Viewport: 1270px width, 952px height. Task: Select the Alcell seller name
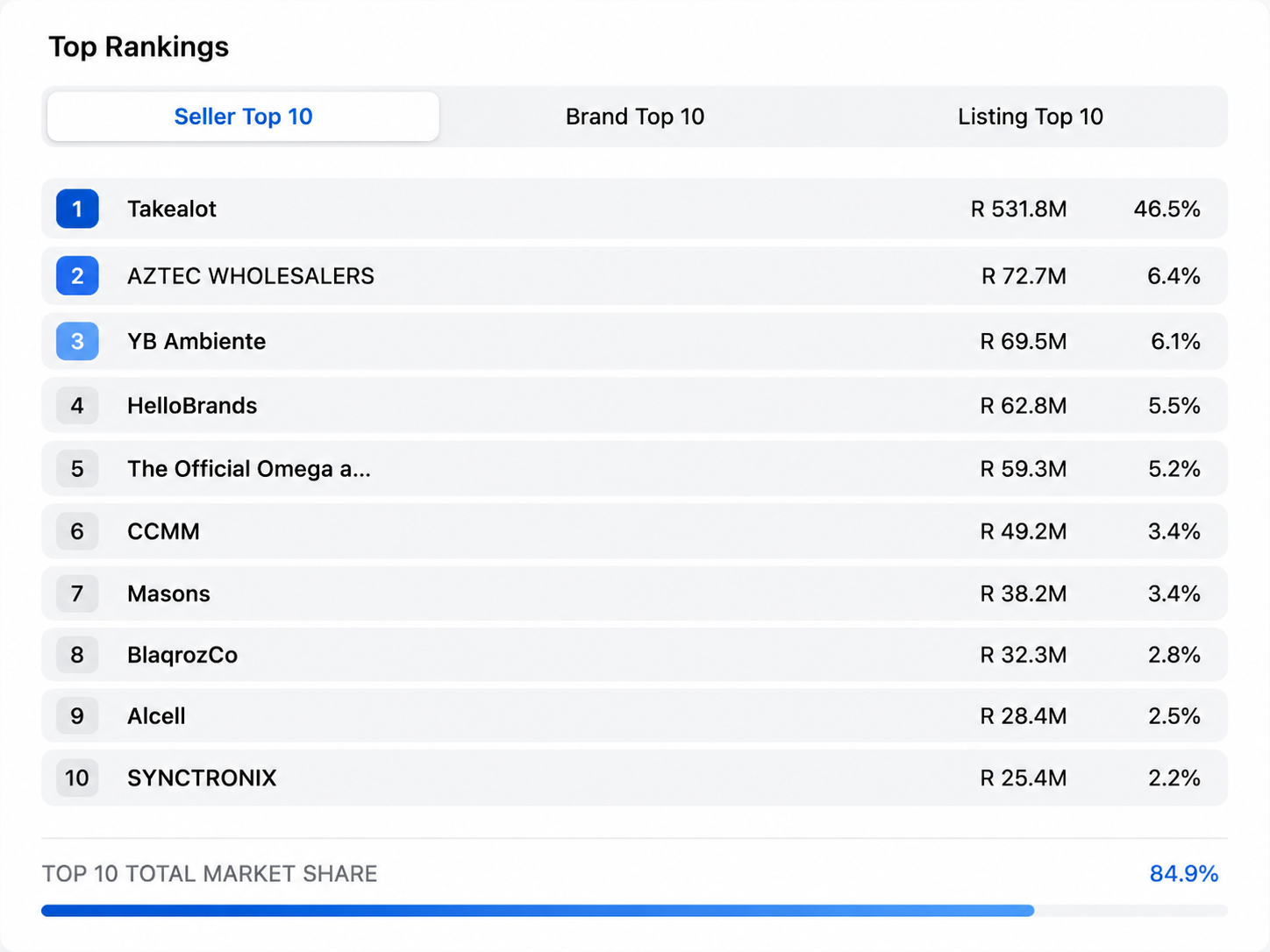156,716
